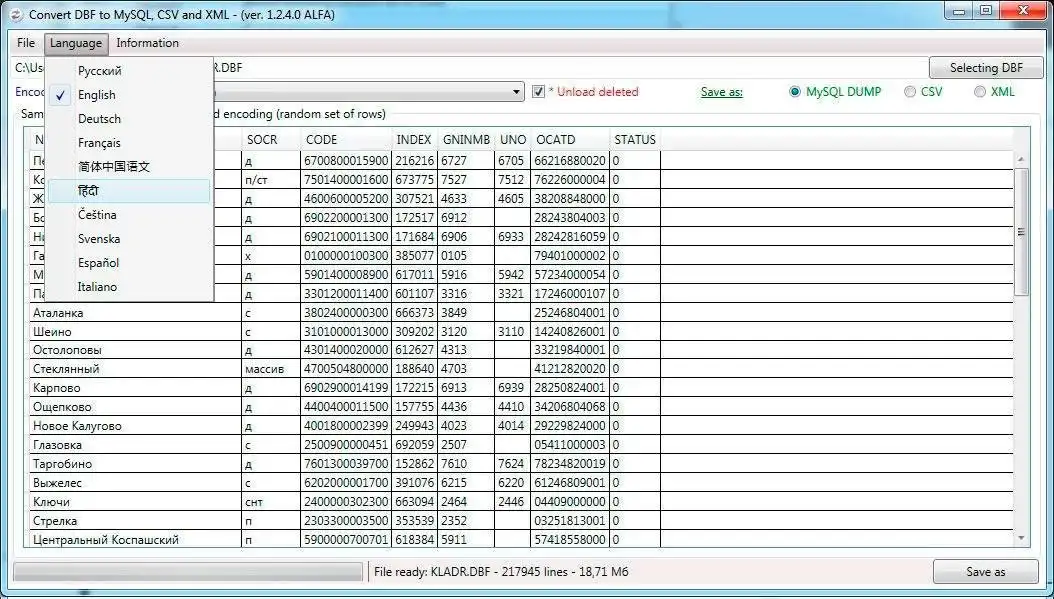Select the Стрелка name cell

point(135,520)
